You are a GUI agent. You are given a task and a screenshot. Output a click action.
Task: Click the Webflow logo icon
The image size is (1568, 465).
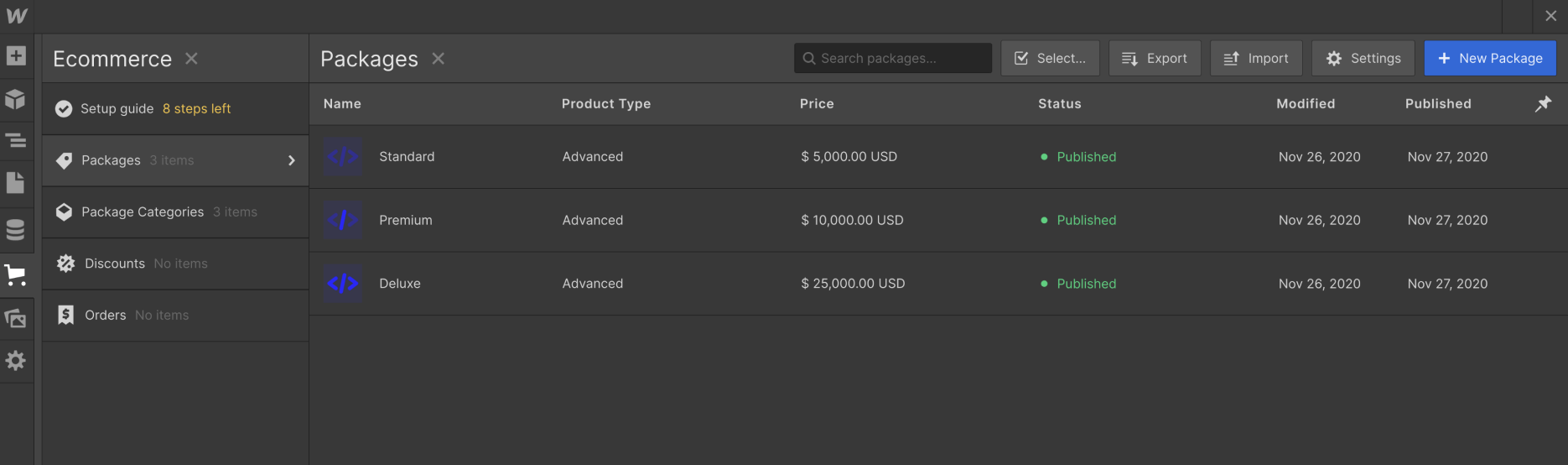(17, 16)
